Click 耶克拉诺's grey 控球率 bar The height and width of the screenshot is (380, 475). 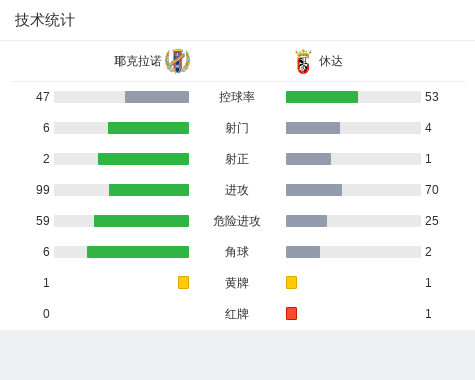(157, 97)
